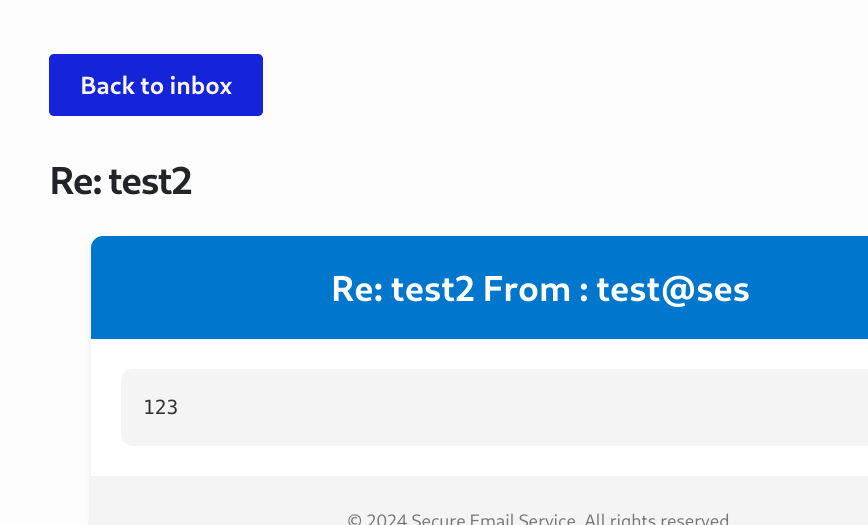Click the "From" label in blue banner

526,290
